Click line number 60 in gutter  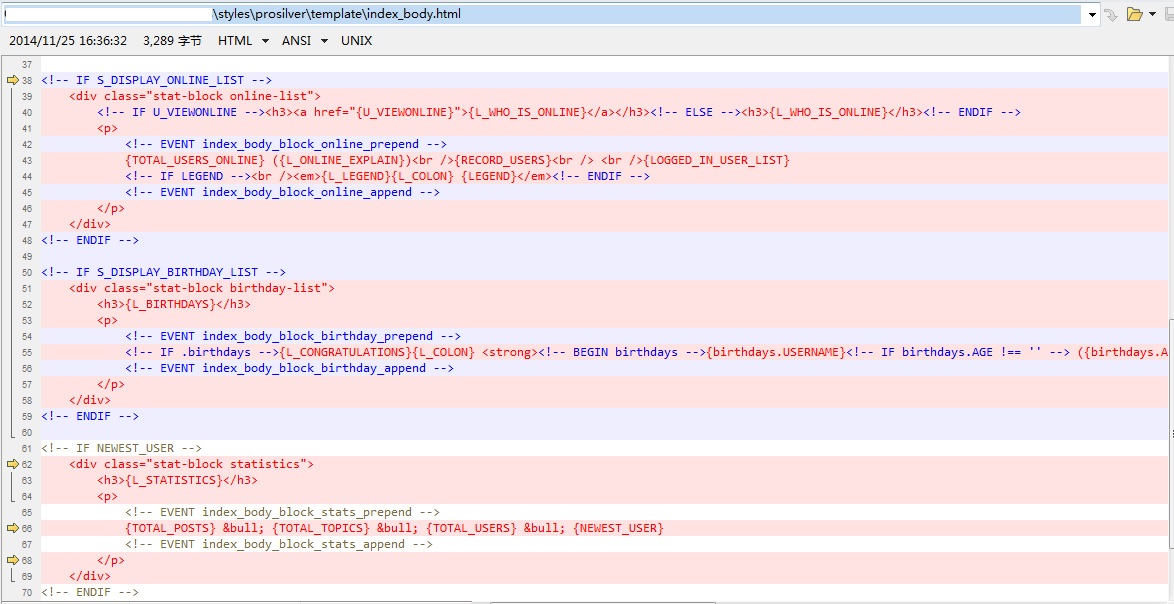(28, 432)
